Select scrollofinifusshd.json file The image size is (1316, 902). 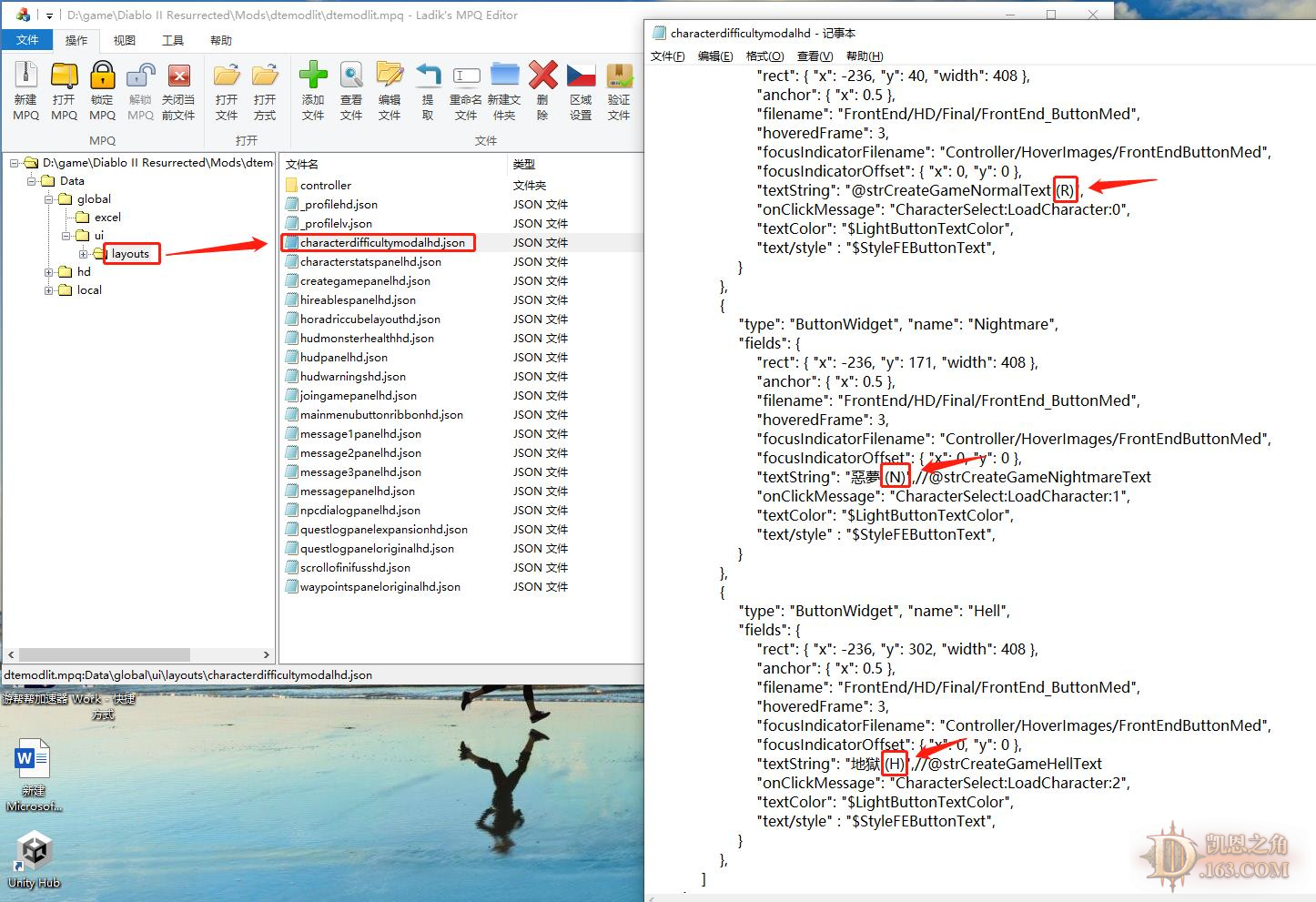coord(355,568)
